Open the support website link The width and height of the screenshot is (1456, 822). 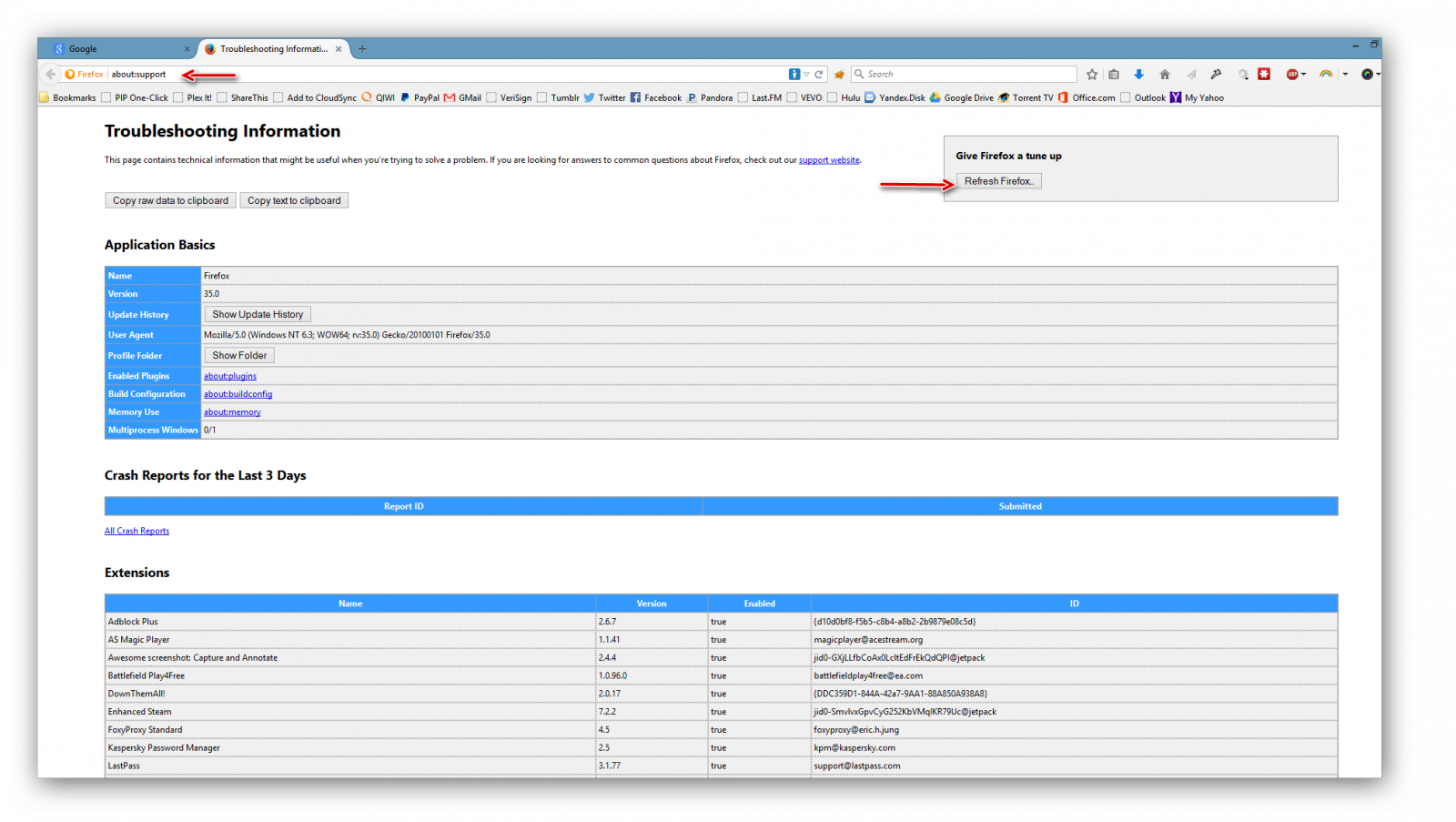coord(829,160)
